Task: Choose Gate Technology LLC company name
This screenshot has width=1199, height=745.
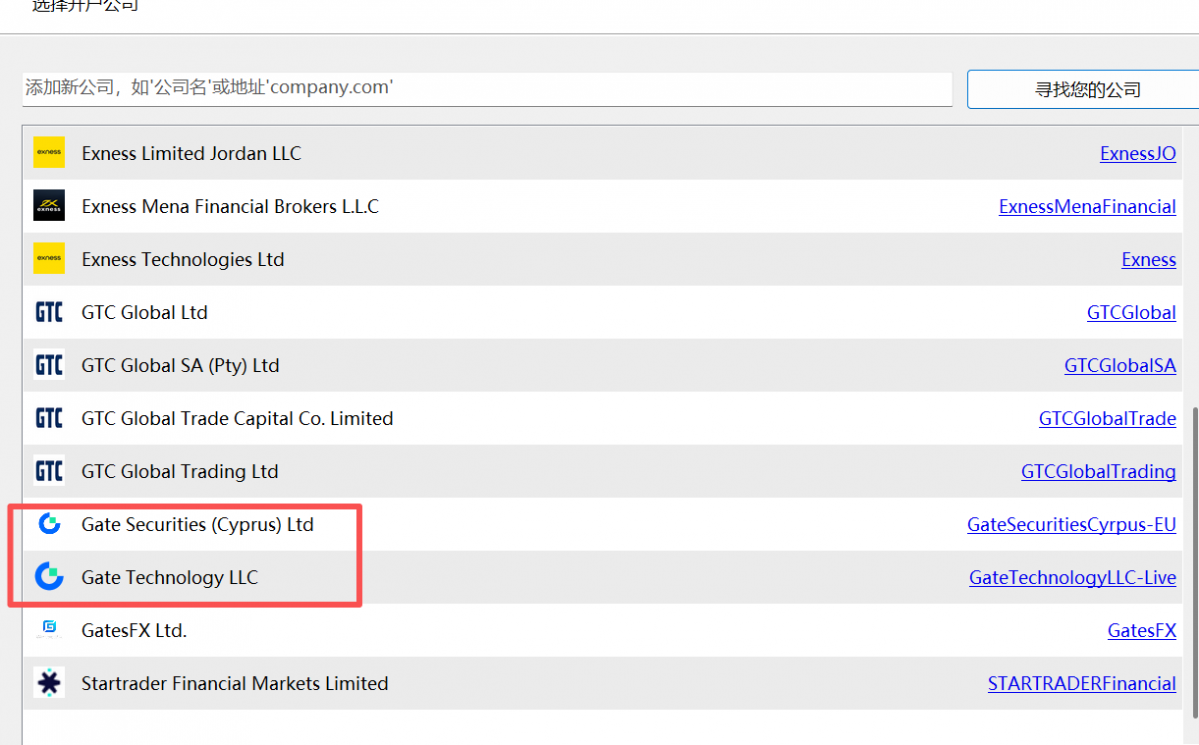Action: [170, 577]
